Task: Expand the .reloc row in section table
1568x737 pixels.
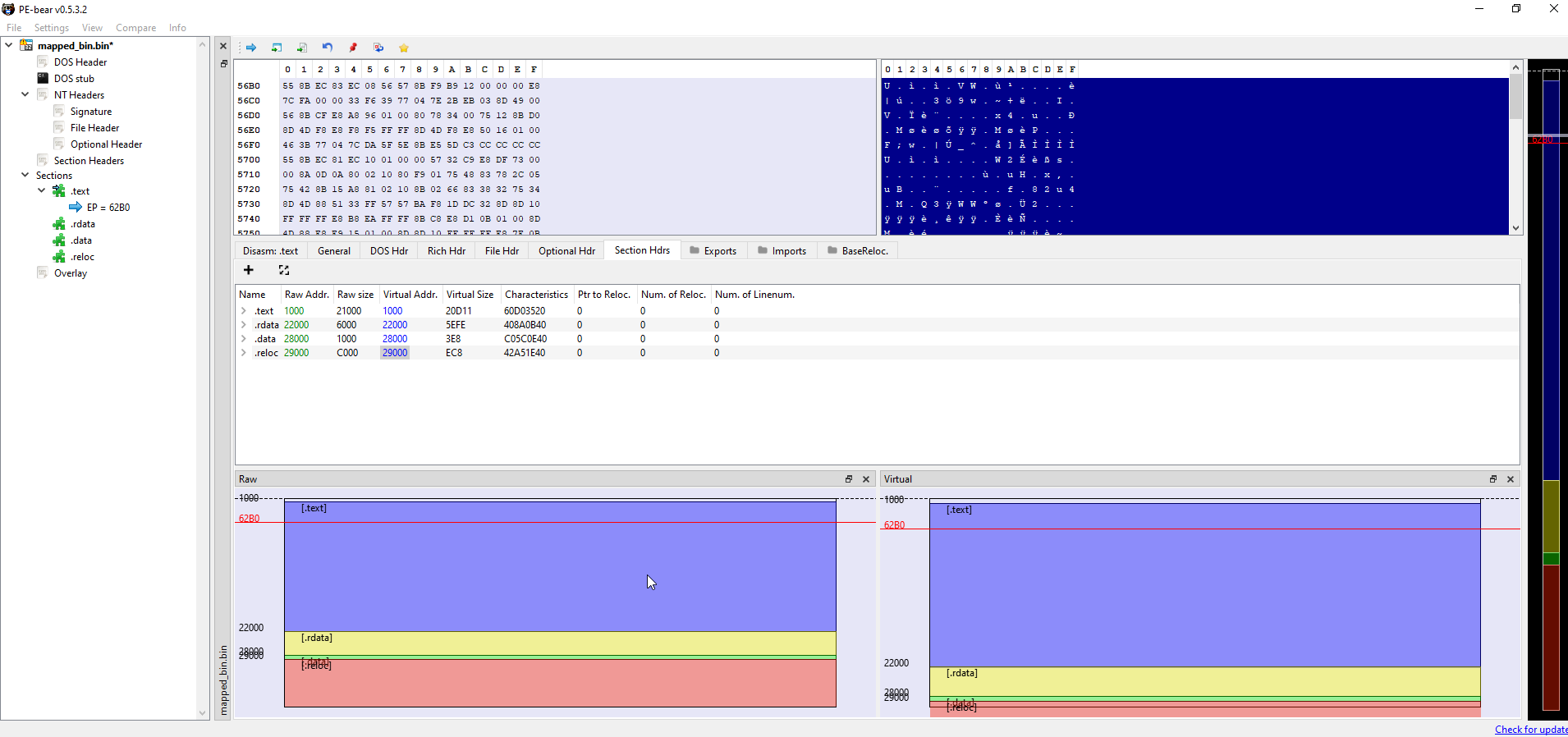Action: click(244, 352)
